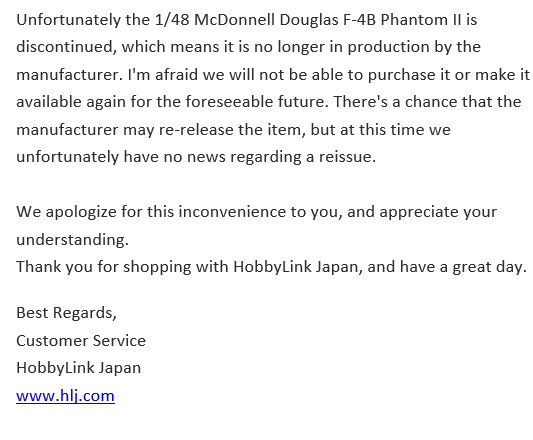Click the "1/48" scale text

click(x=172, y=20)
